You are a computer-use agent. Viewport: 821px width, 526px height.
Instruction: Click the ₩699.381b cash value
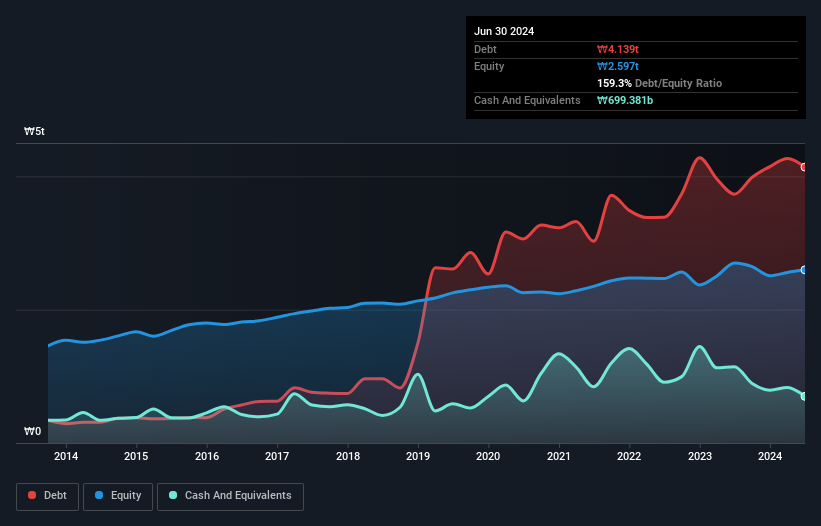(x=625, y=100)
